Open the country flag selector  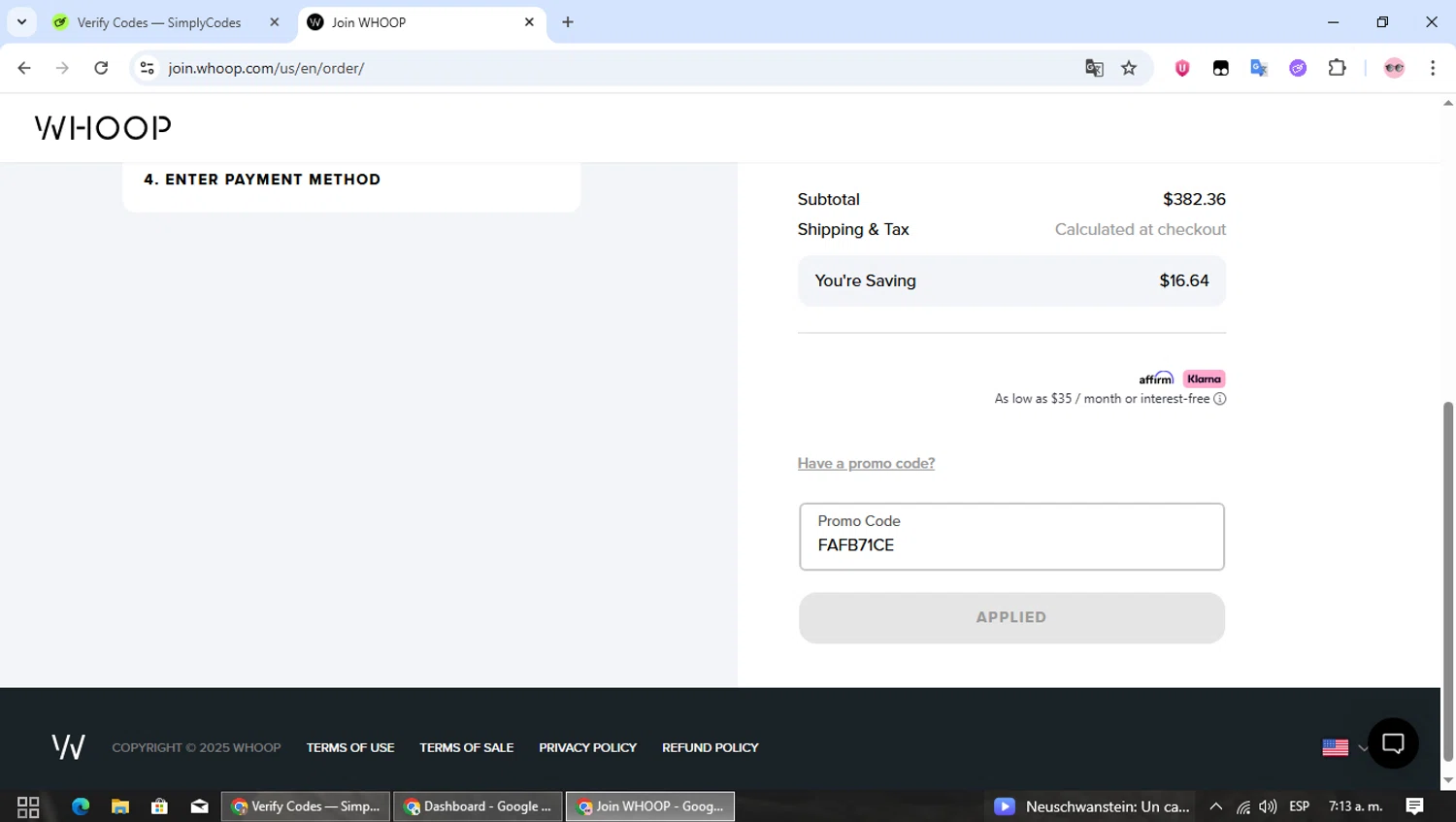pos(1344,747)
